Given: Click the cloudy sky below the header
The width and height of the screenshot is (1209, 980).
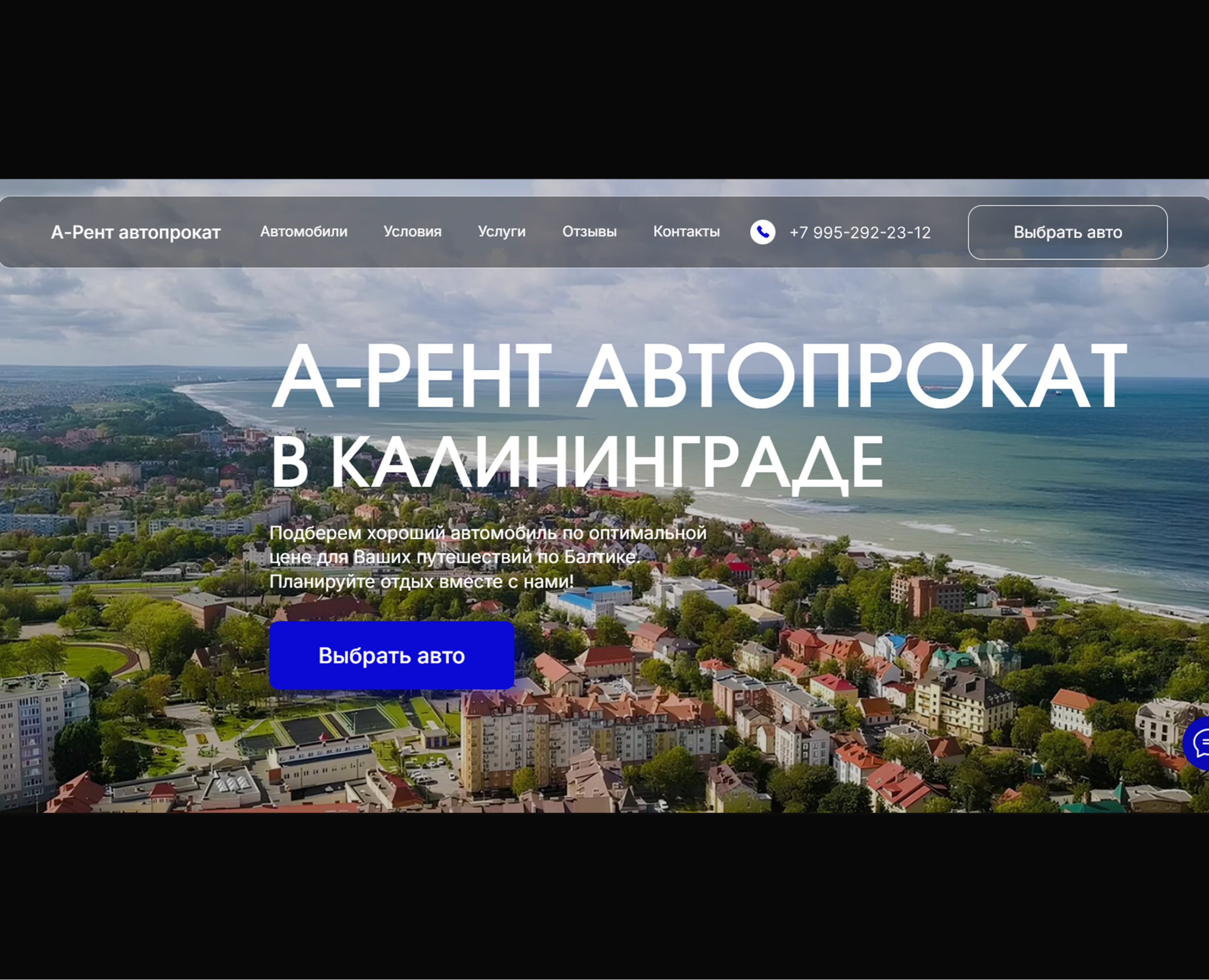Looking at the screenshot, I should click(x=565, y=305).
